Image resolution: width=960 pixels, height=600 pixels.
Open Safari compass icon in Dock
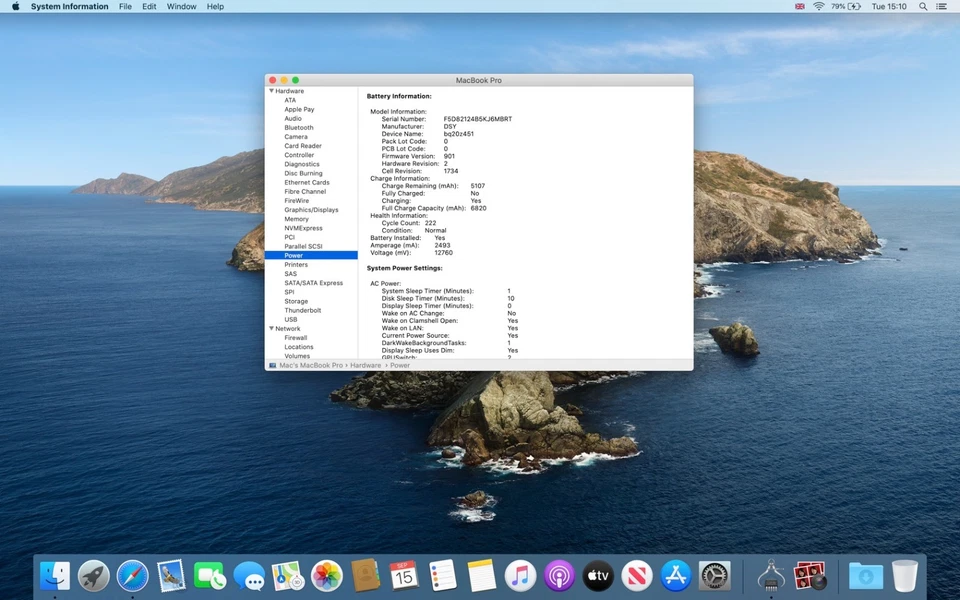coord(133,576)
